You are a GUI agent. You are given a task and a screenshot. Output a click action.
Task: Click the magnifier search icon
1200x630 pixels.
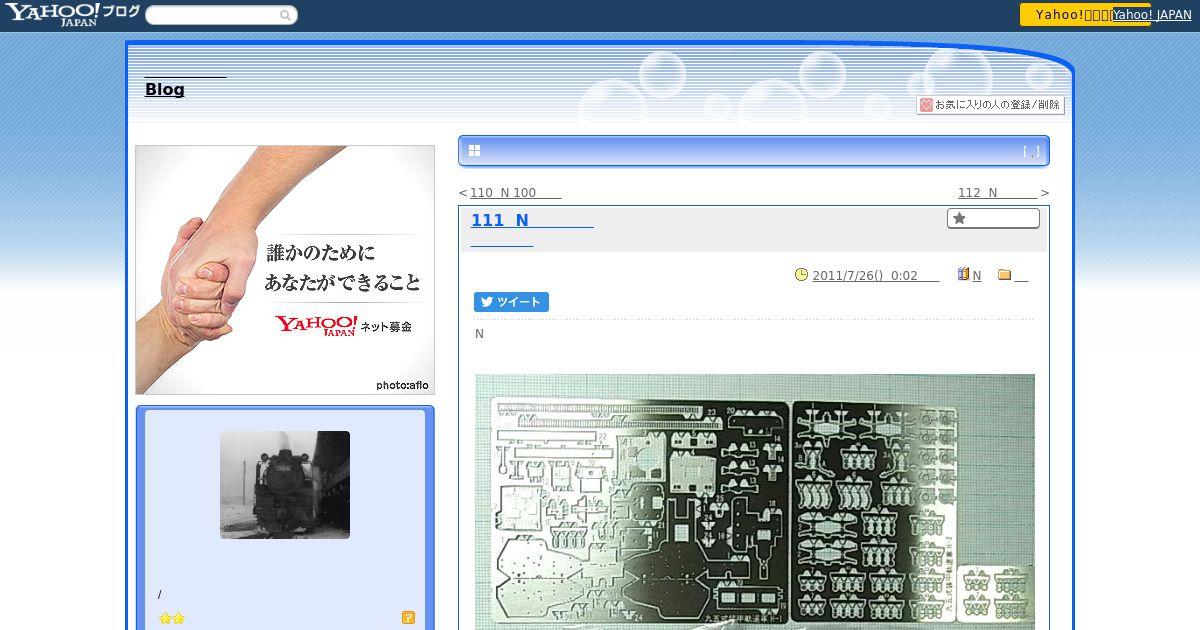tap(285, 15)
